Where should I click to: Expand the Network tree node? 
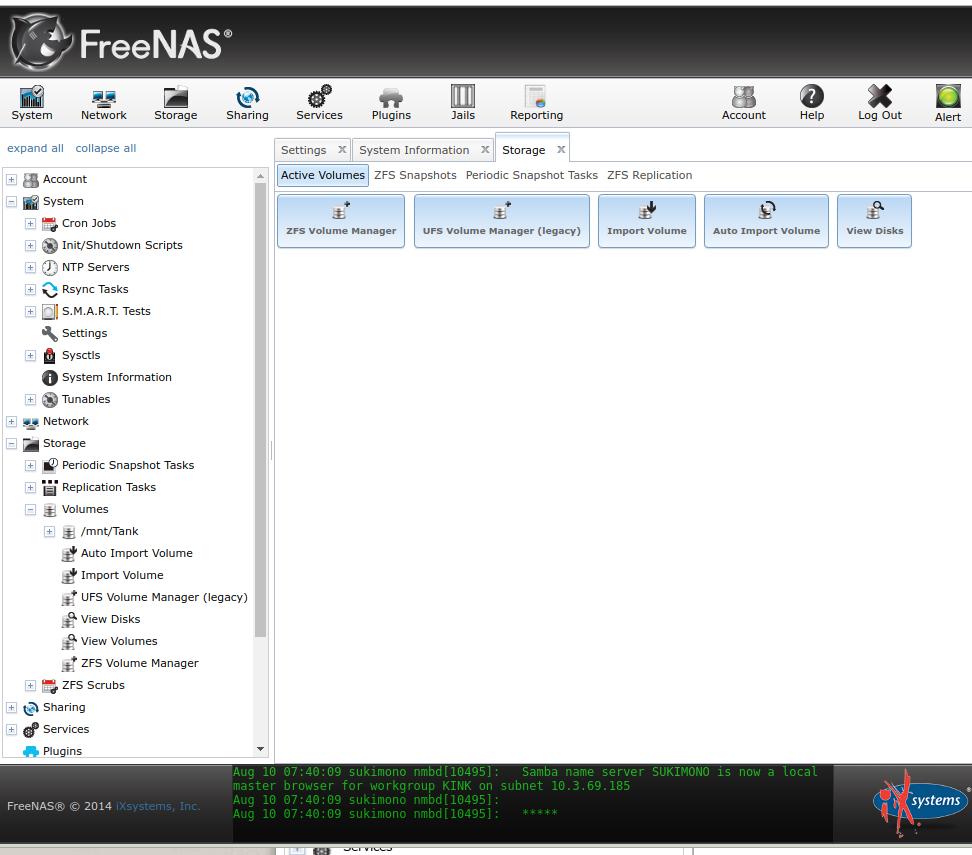pos(11,422)
